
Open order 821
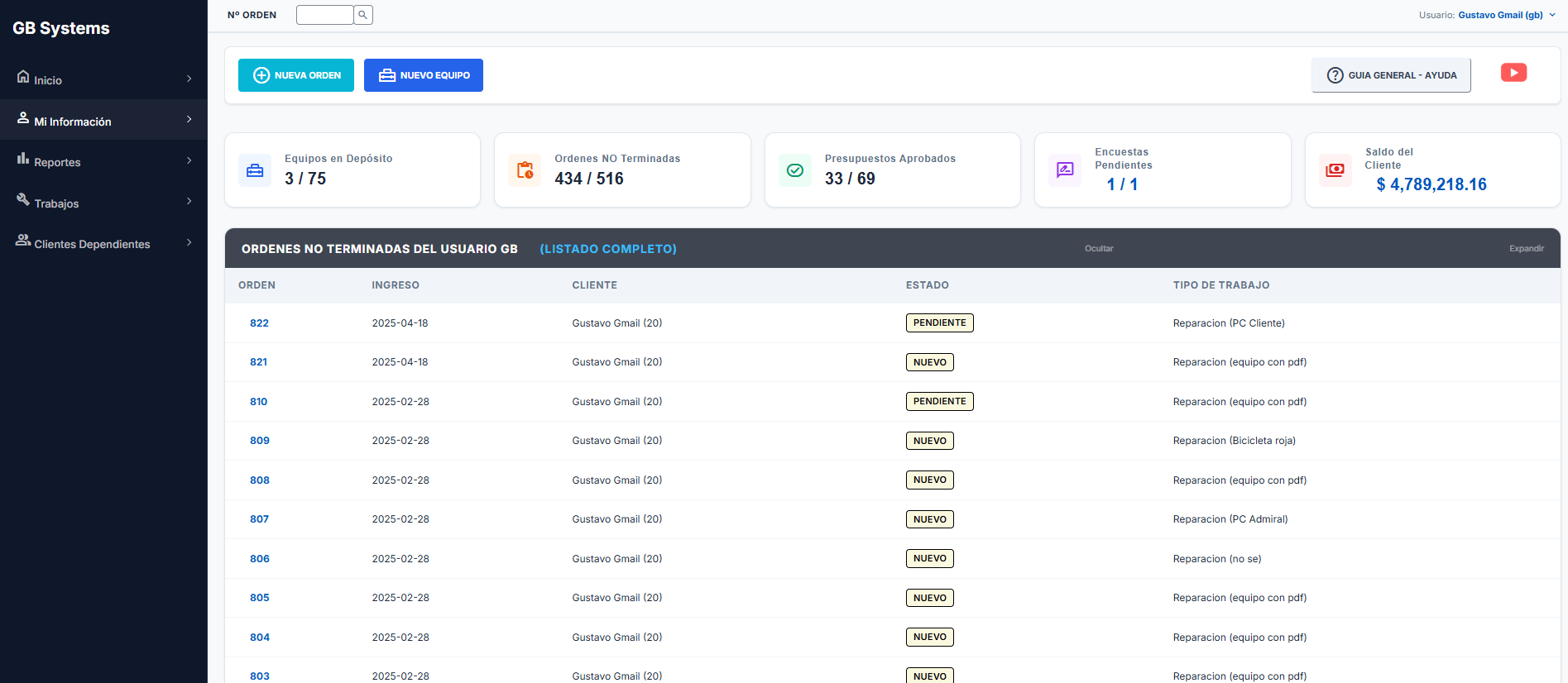point(258,362)
